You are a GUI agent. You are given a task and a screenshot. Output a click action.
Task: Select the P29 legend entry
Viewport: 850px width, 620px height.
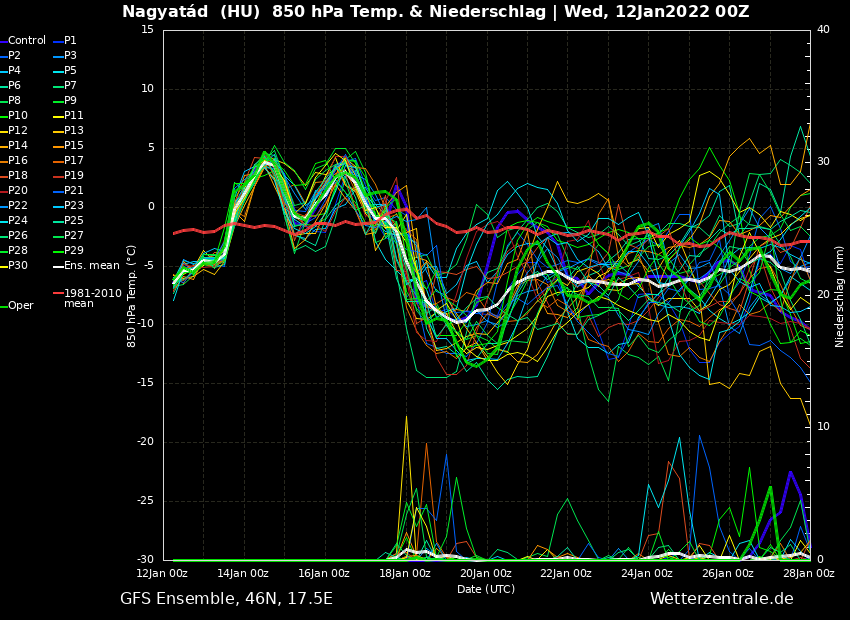pos(73,251)
